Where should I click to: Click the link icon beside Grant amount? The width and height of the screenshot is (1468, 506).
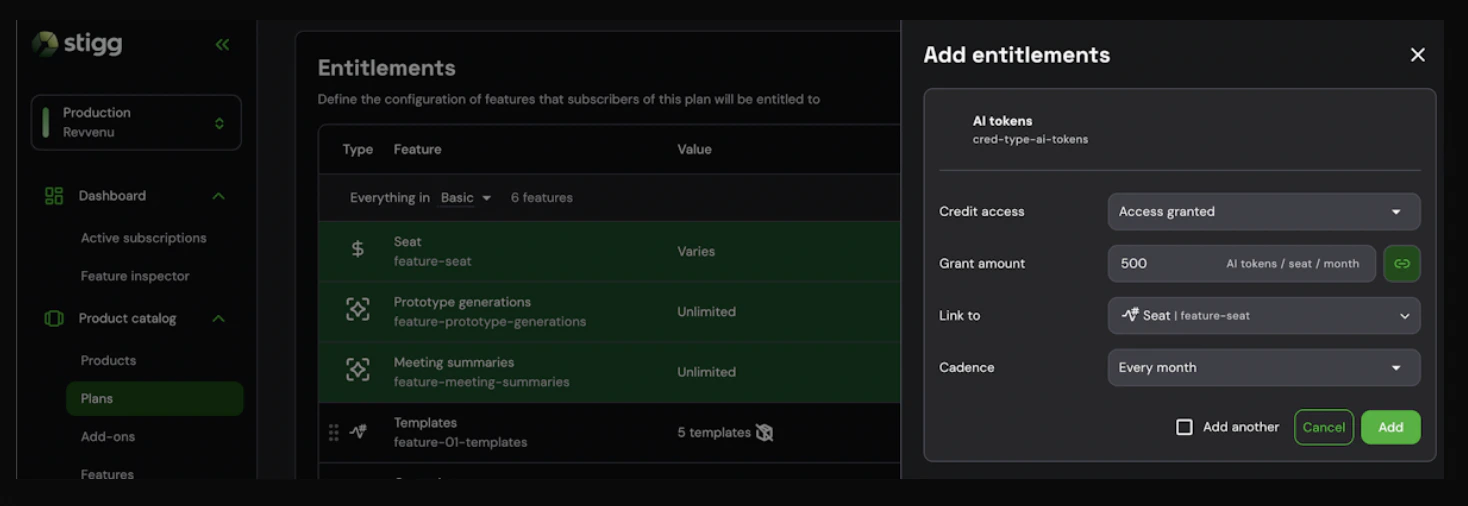tap(1402, 264)
